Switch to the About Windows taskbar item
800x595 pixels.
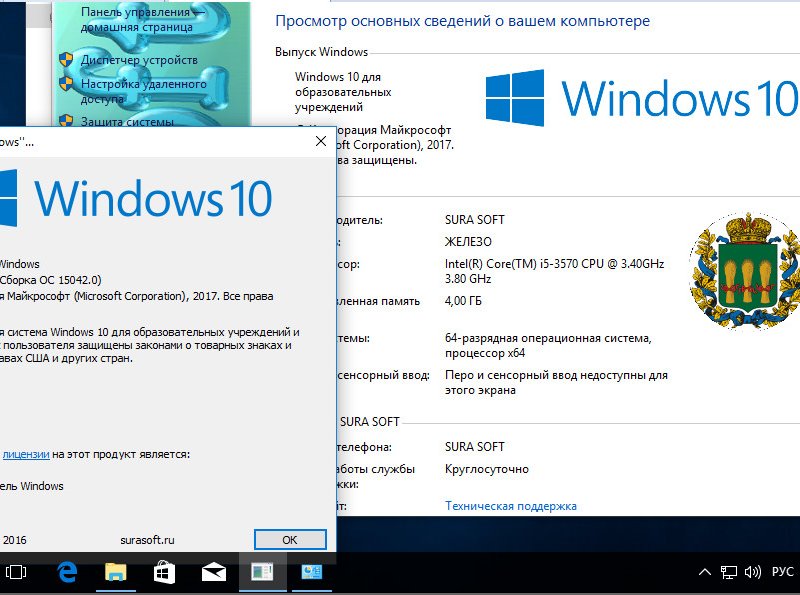tap(262, 572)
